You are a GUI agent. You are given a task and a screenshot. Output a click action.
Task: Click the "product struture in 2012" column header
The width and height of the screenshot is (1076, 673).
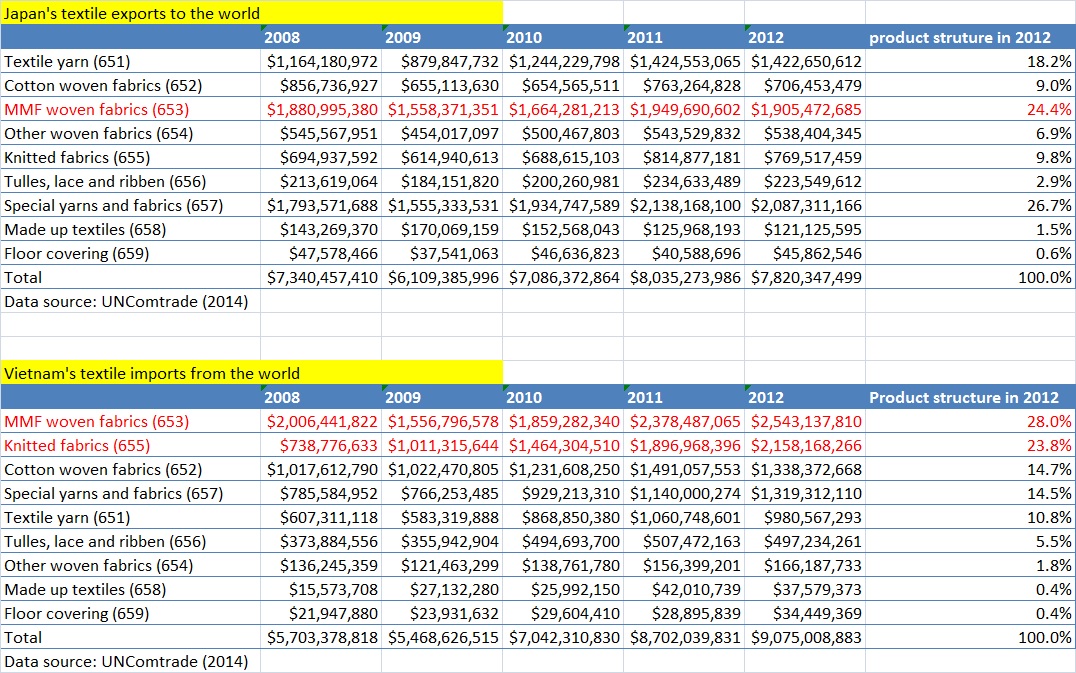point(960,37)
